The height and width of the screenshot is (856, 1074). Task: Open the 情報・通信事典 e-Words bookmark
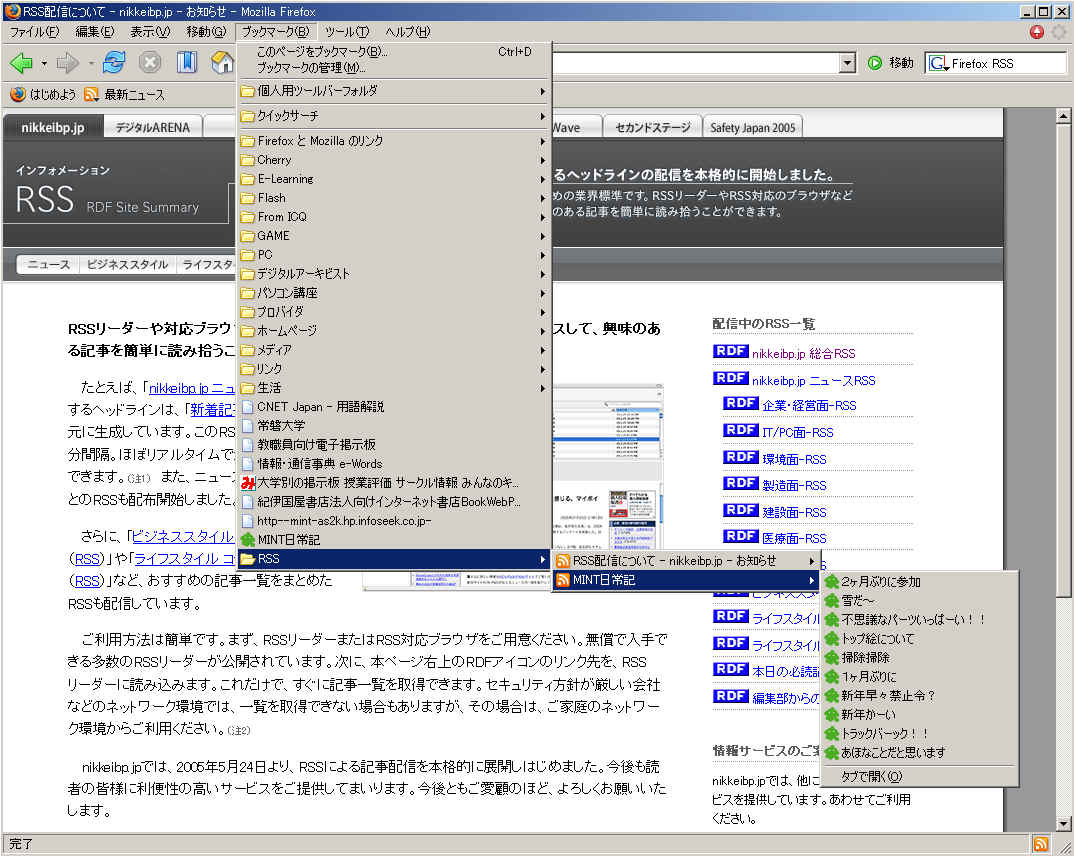394,464
